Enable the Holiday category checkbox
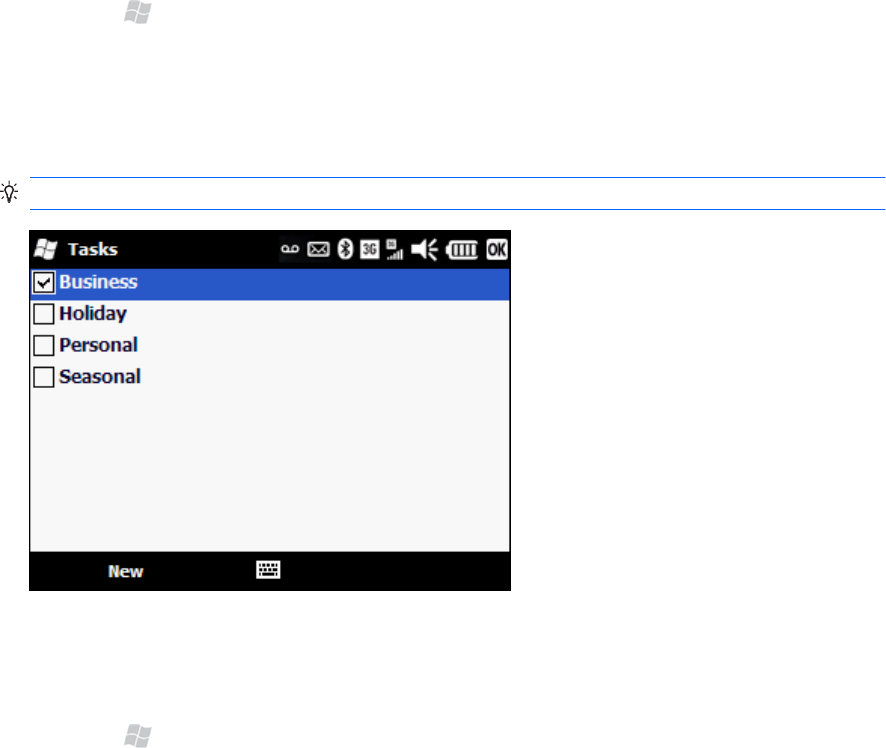Viewport: 886px width, 748px height. 44,314
